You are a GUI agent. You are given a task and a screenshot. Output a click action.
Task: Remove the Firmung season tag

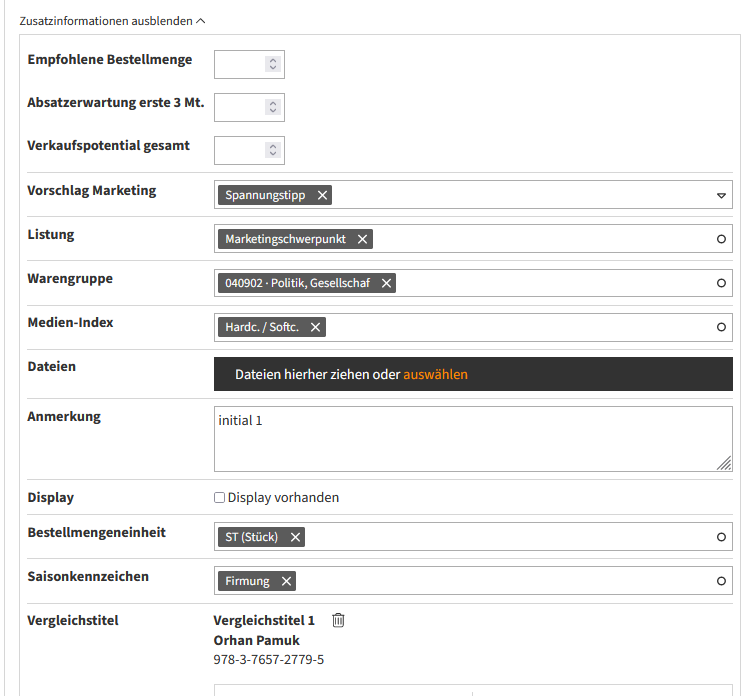(286, 581)
